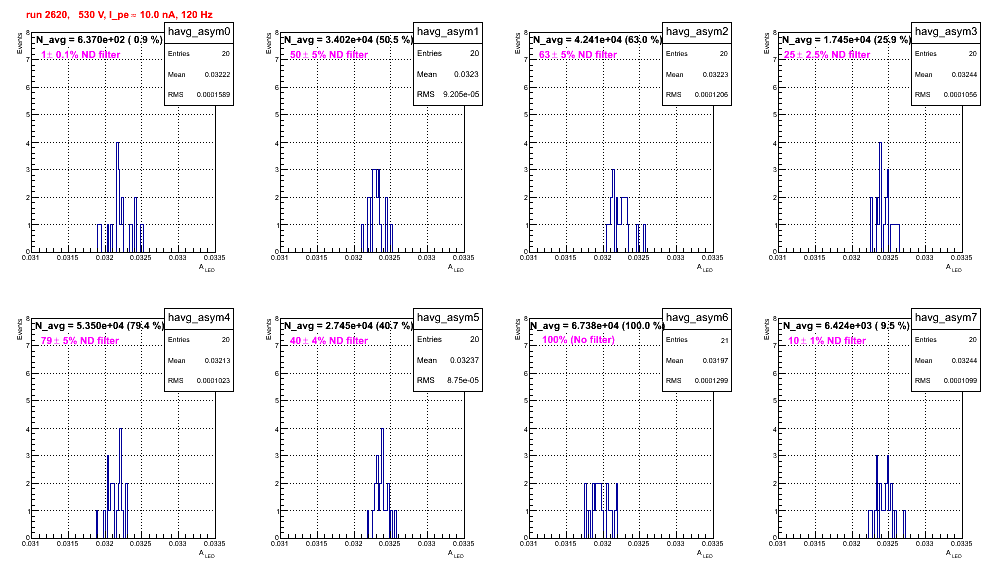This screenshot has width=996, height=572.
Task: Select the havg_asym6 stats box title
Action: [697, 318]
